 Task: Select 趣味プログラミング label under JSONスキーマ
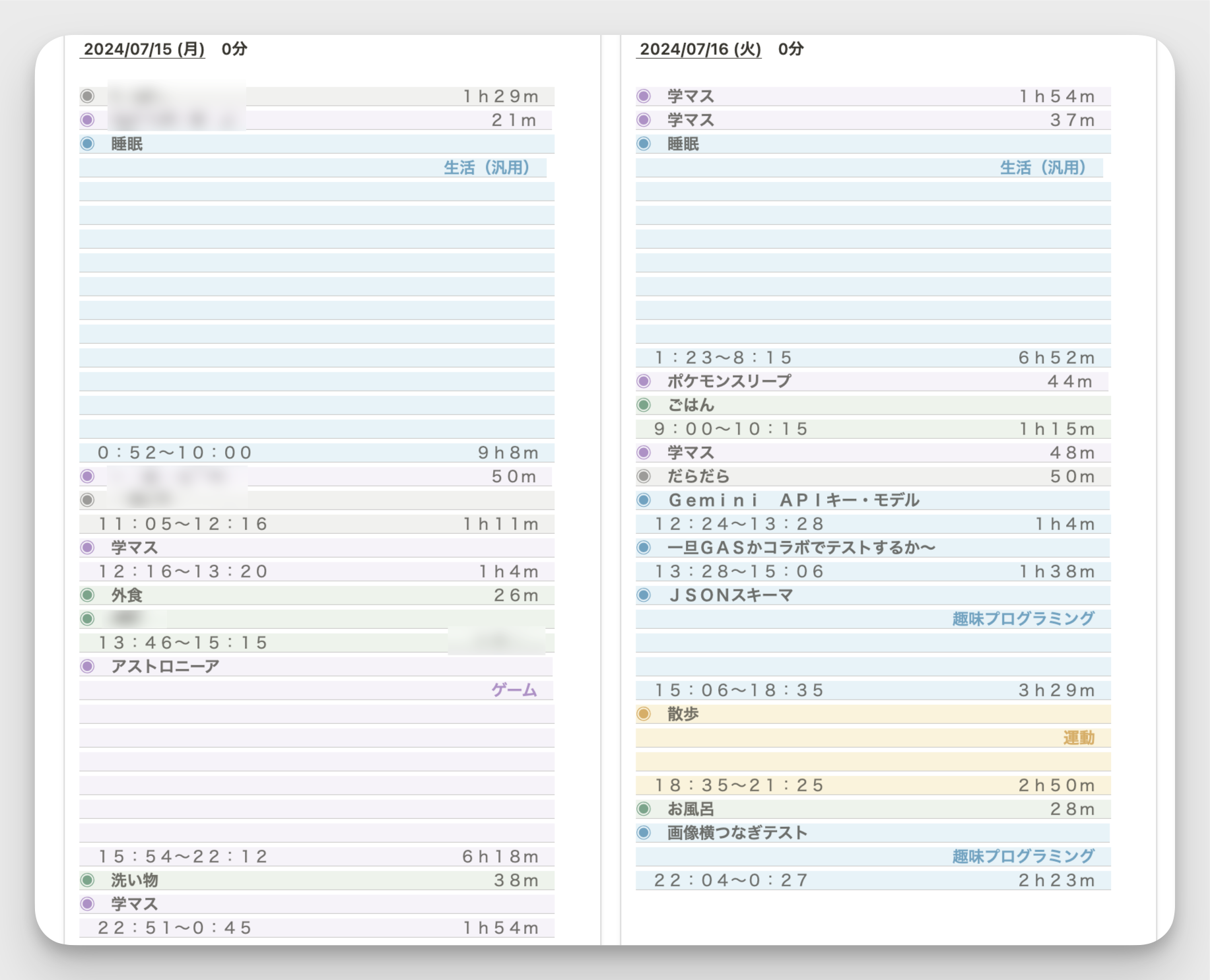[x=1023, y=619]
